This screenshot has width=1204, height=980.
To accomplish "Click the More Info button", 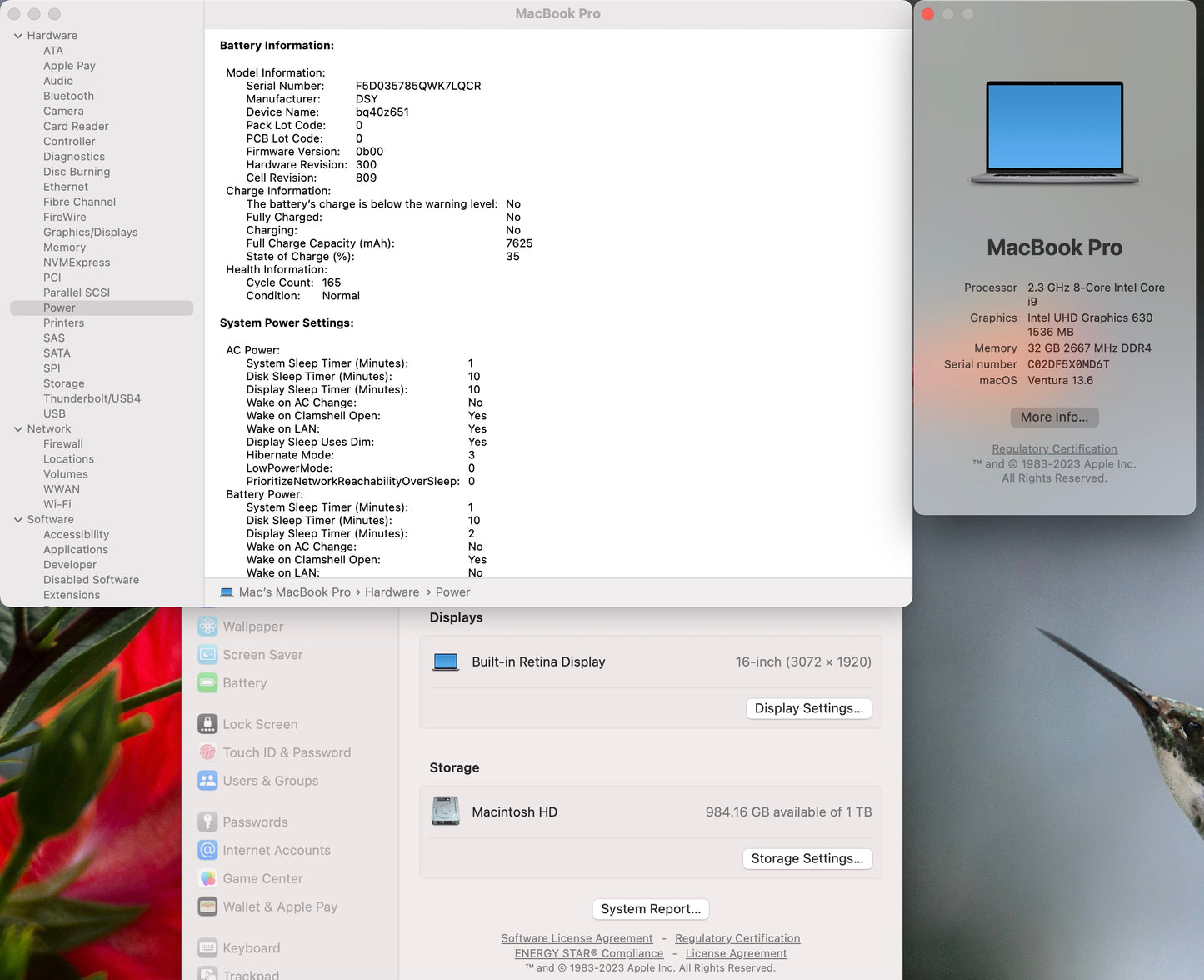I will coord(1054,417).
